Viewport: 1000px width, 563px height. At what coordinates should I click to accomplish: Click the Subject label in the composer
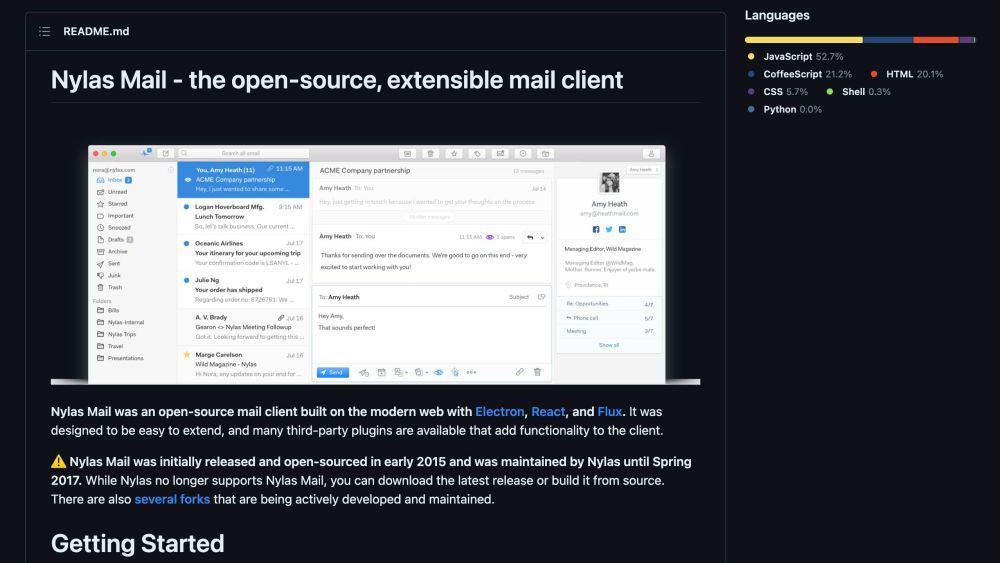518,297
